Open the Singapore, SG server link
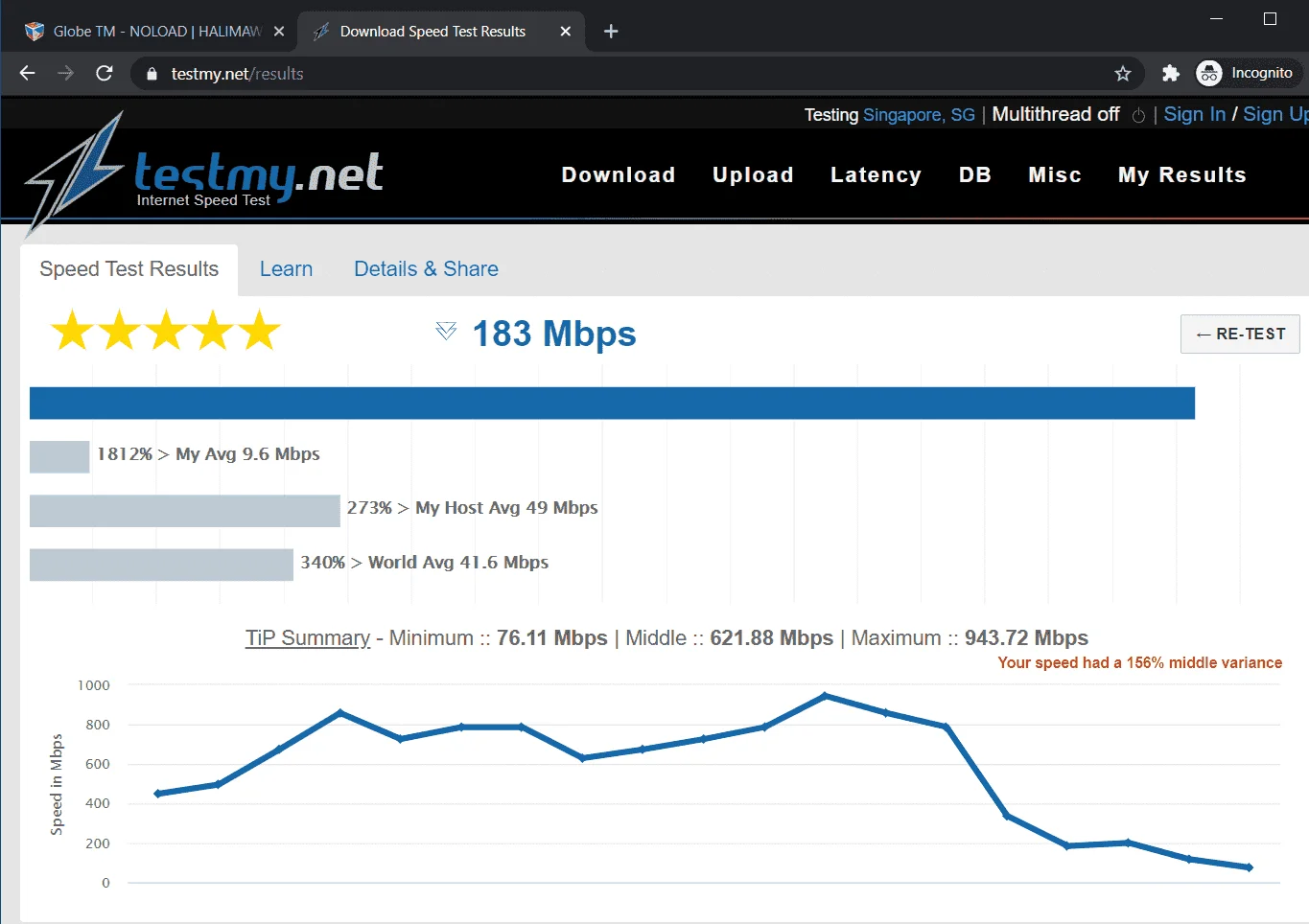 point(919,115)
